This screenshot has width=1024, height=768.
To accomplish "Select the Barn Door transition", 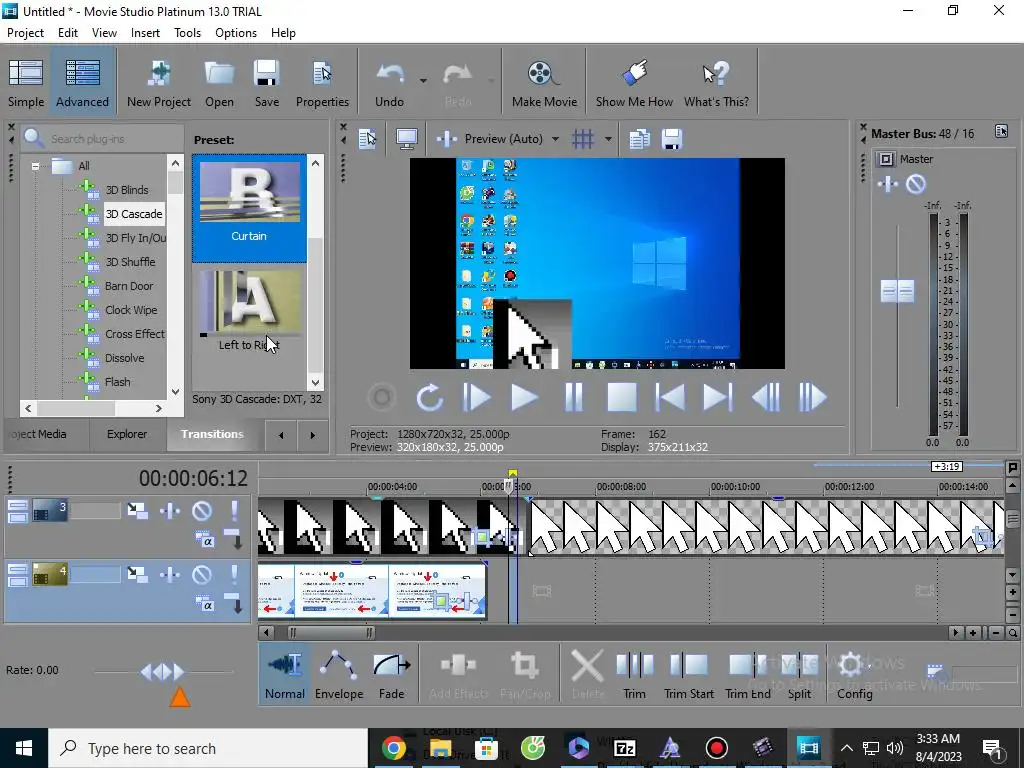I will (x=129, y=286).
